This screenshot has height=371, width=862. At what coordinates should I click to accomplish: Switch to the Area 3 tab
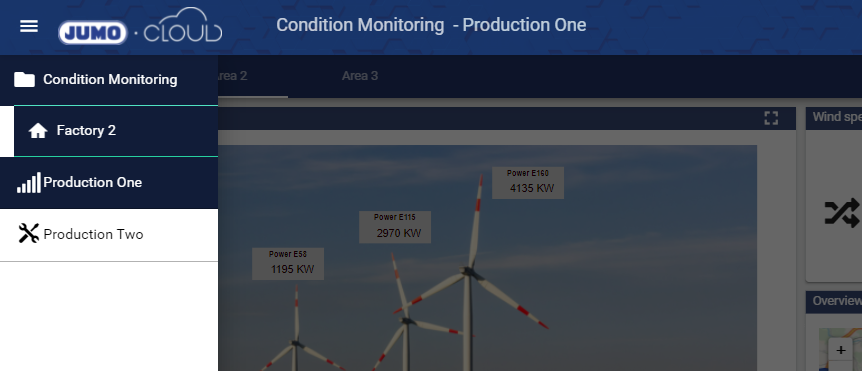click(360, 76)
